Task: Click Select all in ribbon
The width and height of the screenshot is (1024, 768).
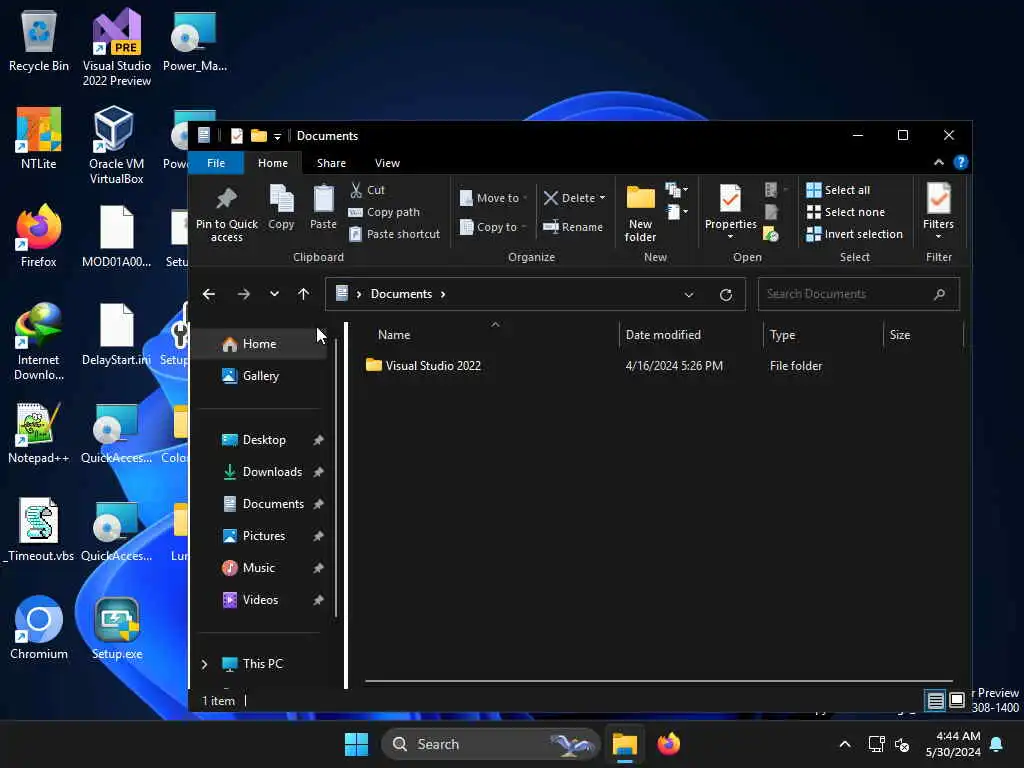Action: [x=838, y=190]
